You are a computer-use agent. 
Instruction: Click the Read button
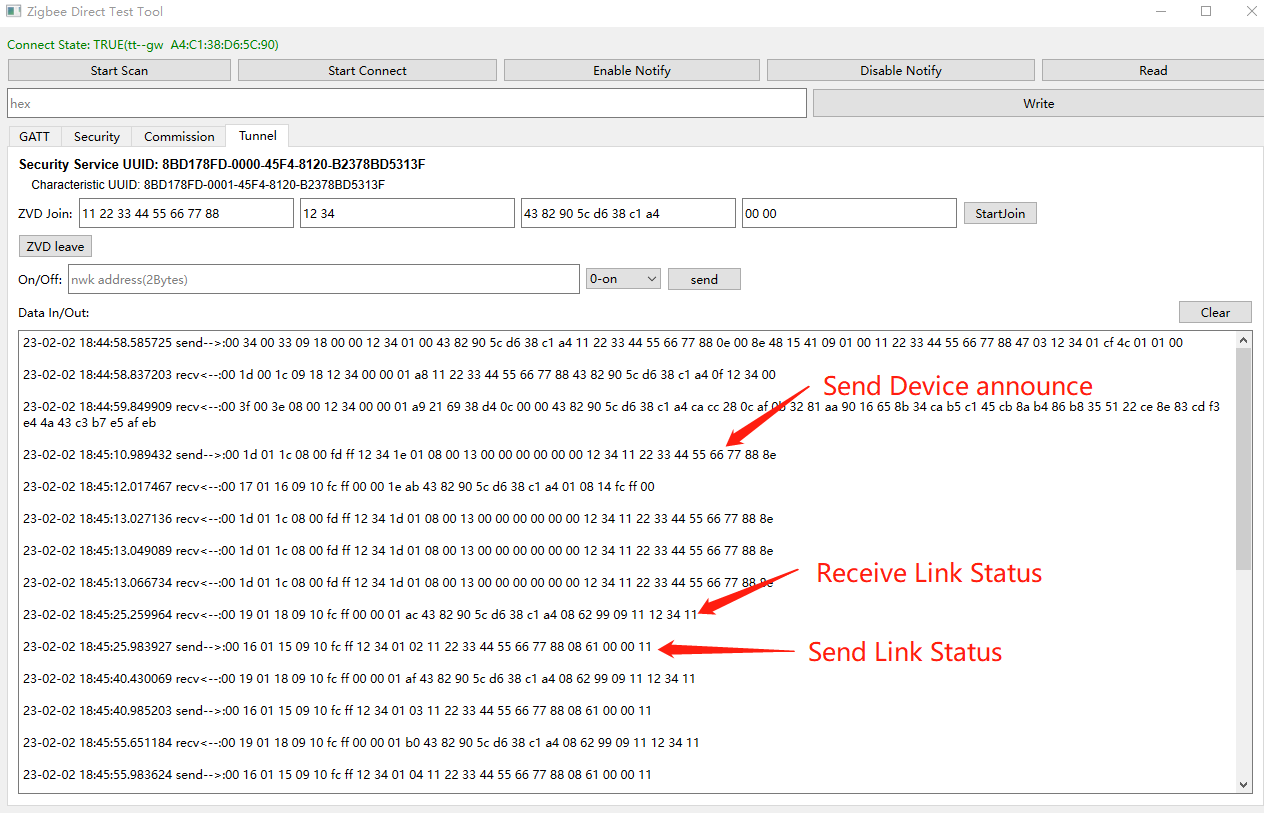tap(1153, 70)
